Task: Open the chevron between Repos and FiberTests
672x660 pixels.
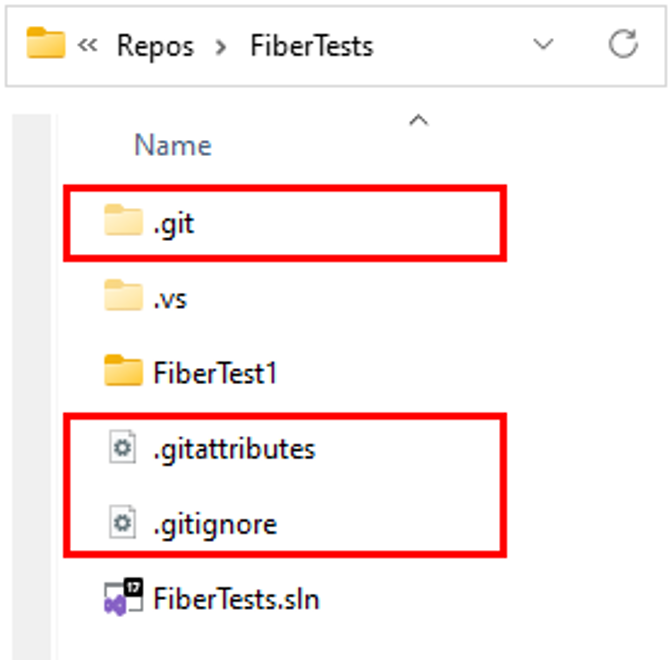Action: pos(221,47)
